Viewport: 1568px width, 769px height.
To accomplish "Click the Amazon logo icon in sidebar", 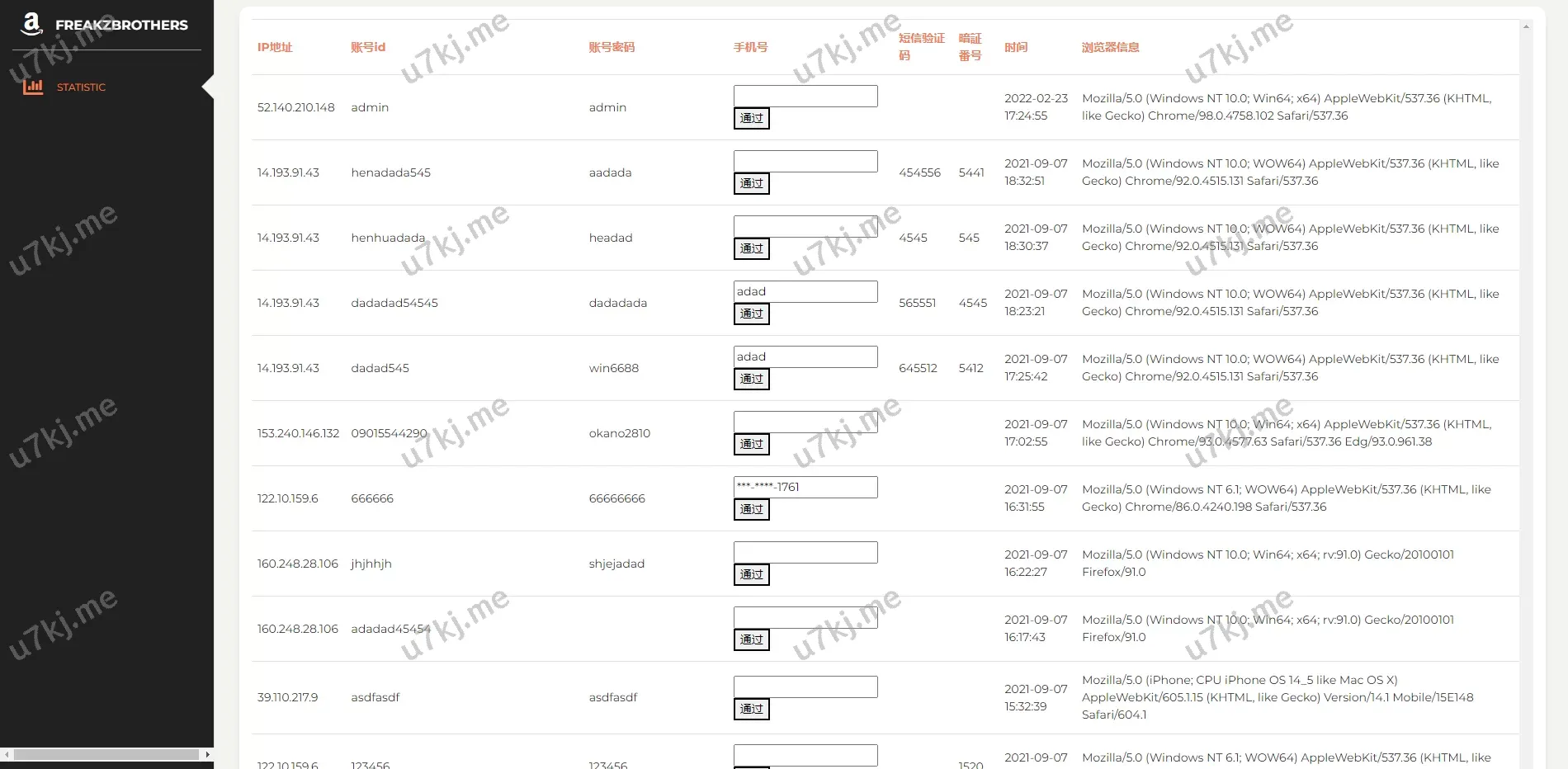I will coord(31,24).
